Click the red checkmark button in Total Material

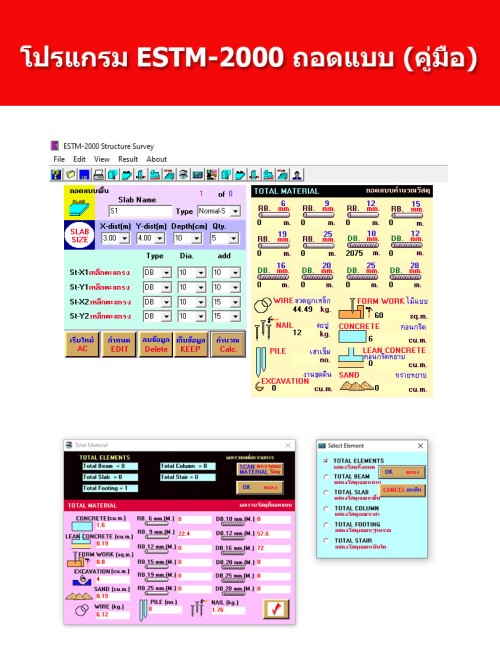pyautogui.click(x=276, y=609)
